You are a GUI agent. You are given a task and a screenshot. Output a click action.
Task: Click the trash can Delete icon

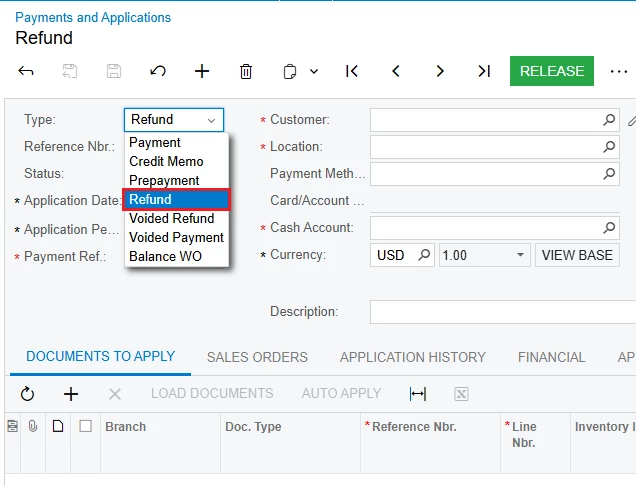point(246,71)
